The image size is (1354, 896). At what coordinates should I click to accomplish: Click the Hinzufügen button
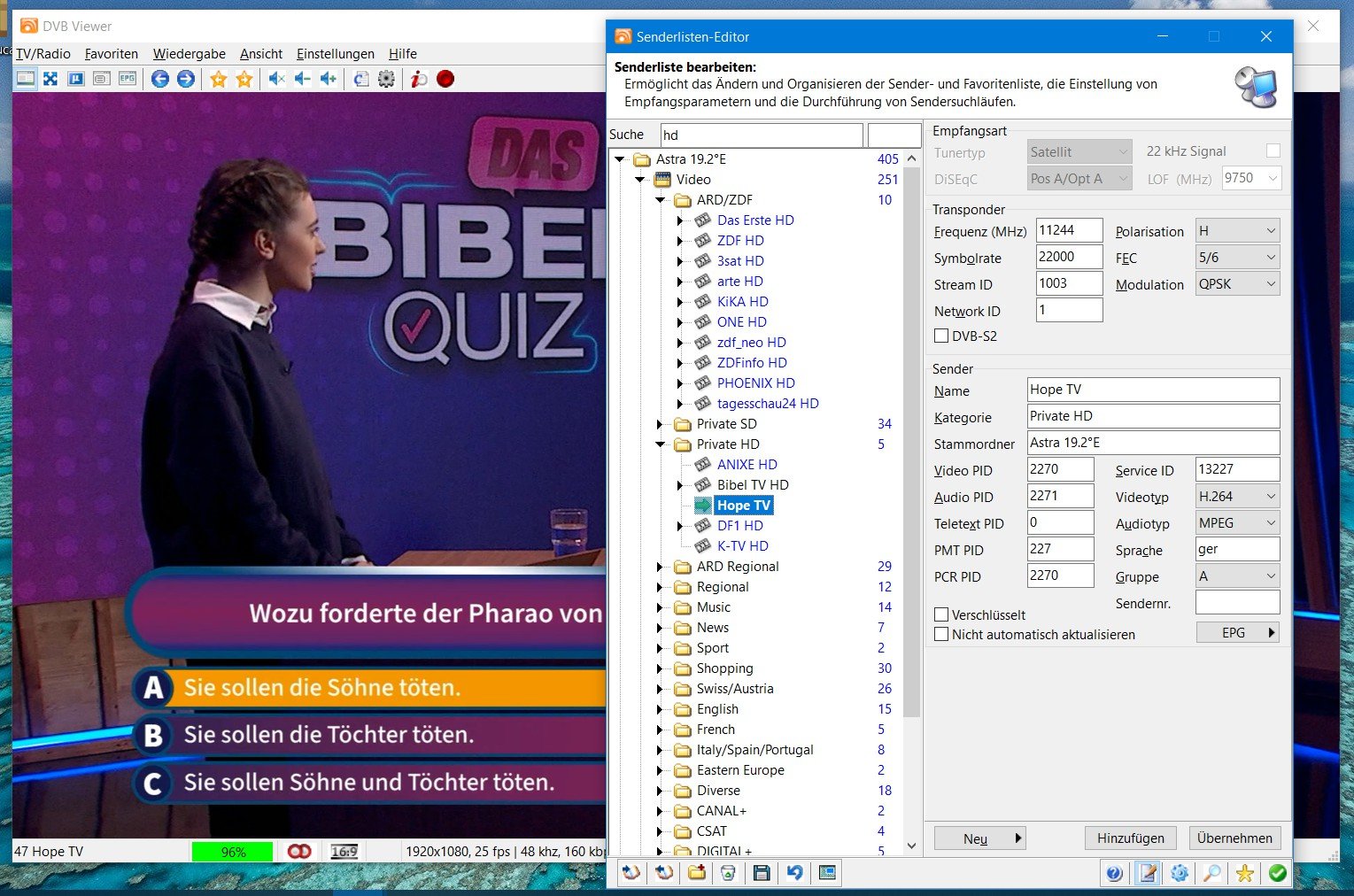tap(1130, 838)
